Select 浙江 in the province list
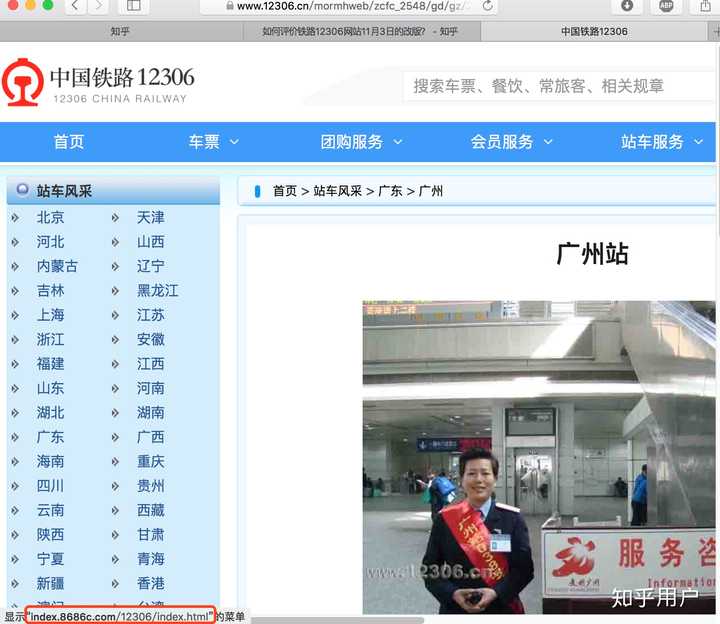720x624 pixels. 51,340
